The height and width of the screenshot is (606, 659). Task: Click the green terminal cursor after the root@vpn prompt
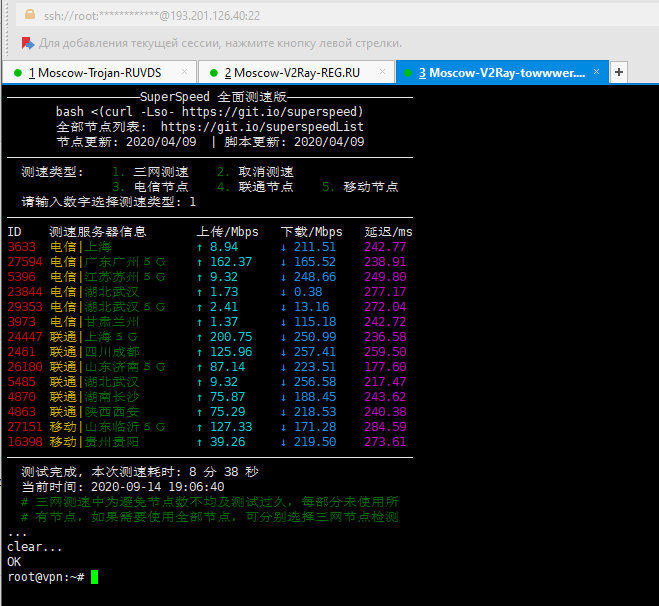[x=95, y=577]
